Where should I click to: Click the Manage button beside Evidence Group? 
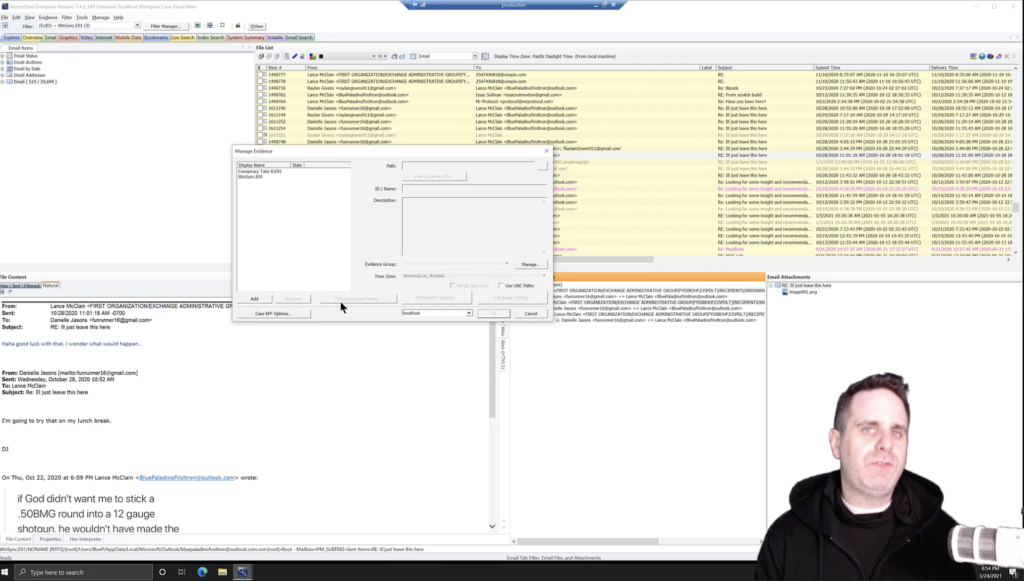530,264
